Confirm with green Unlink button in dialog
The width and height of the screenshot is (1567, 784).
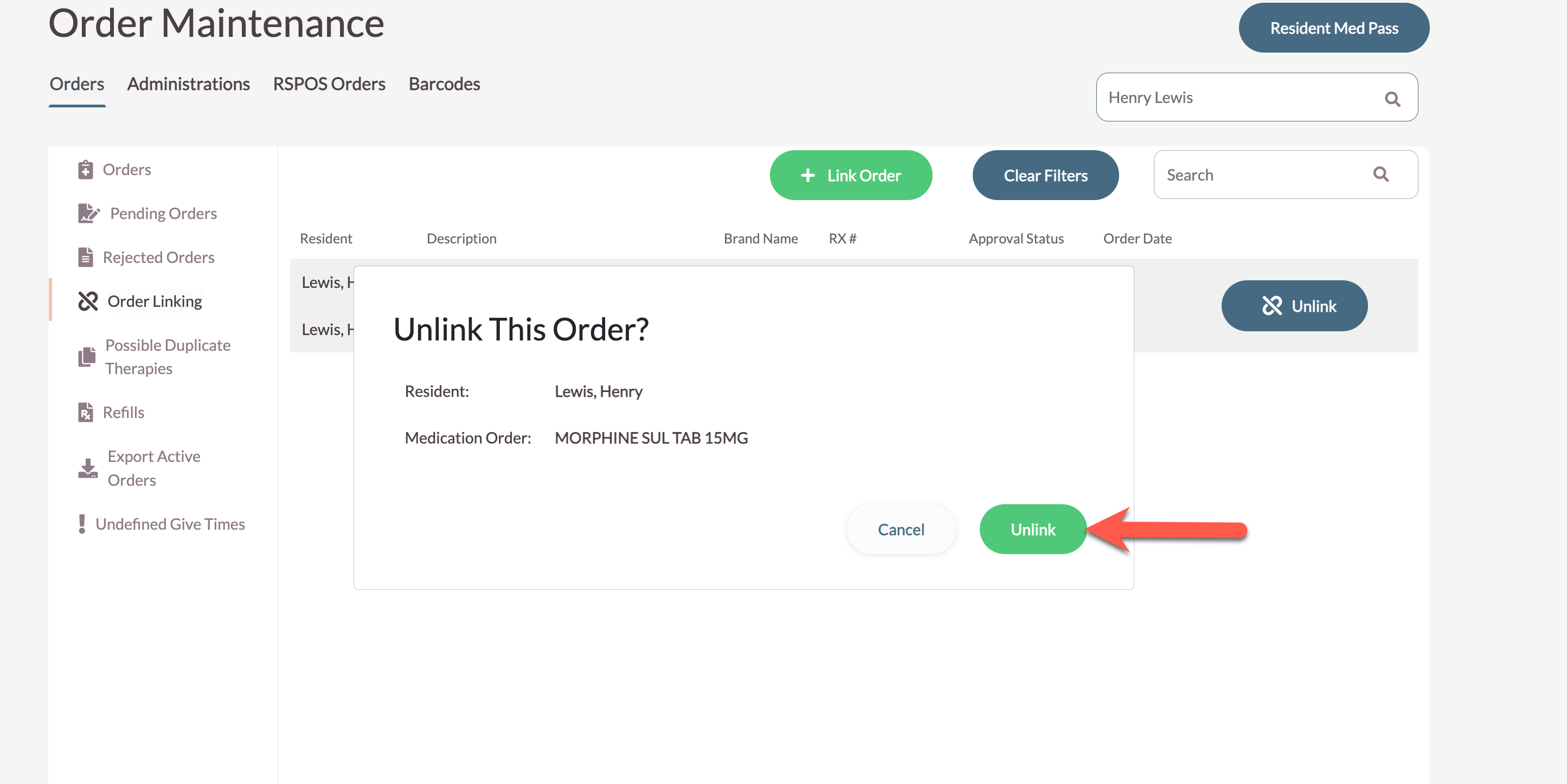[1032, 529]
